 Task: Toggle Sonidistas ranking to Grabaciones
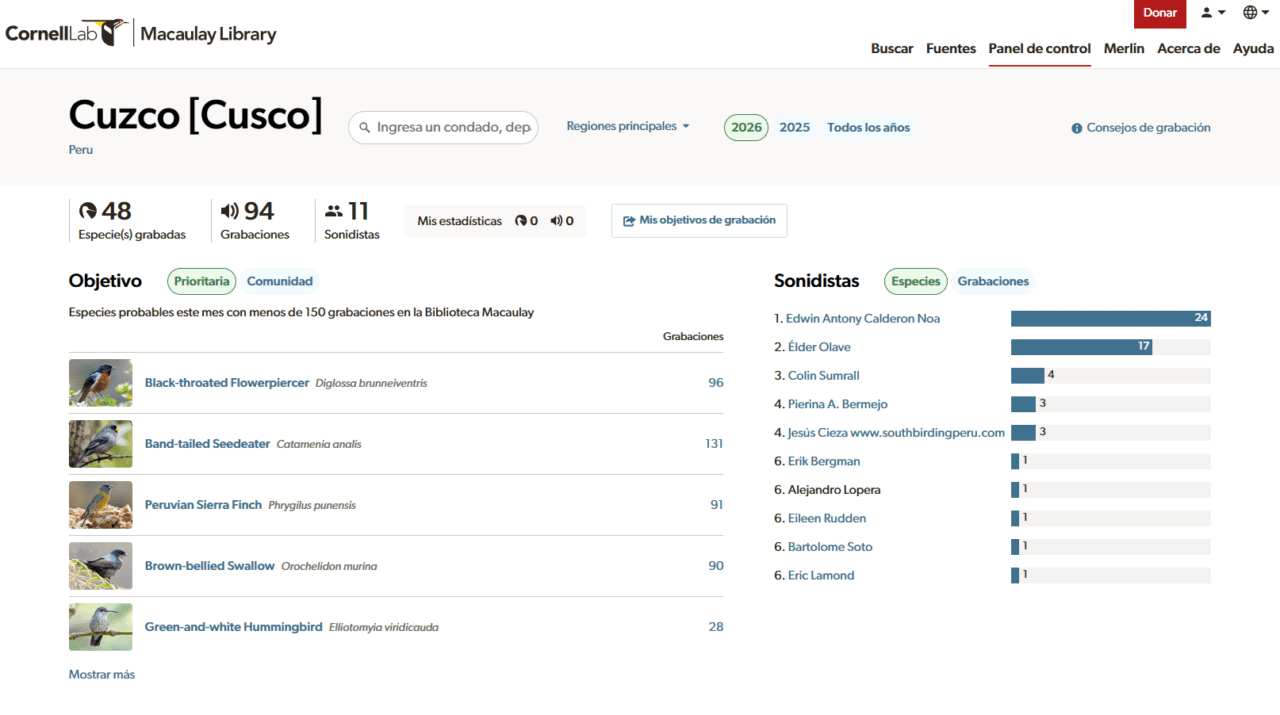tap(992, 282)
